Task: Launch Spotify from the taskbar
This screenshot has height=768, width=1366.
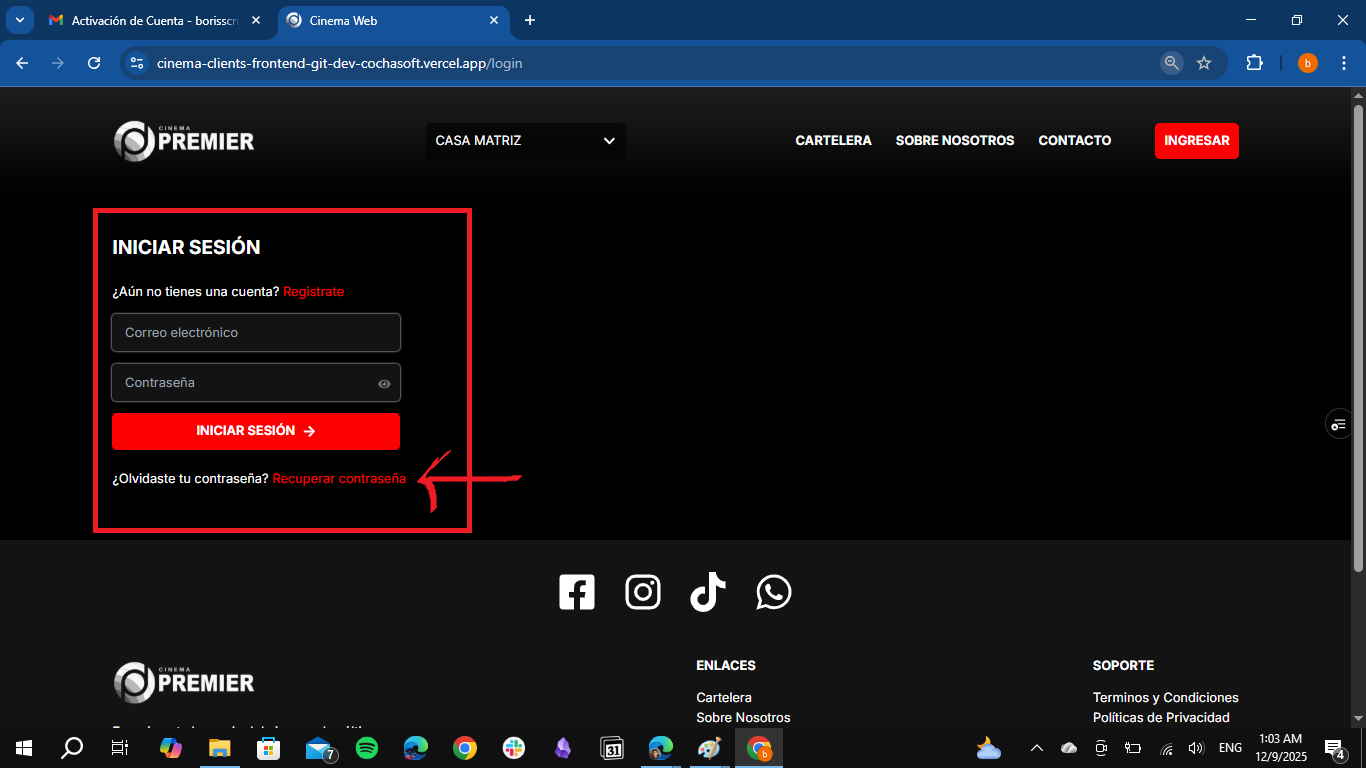Action: 367,748
